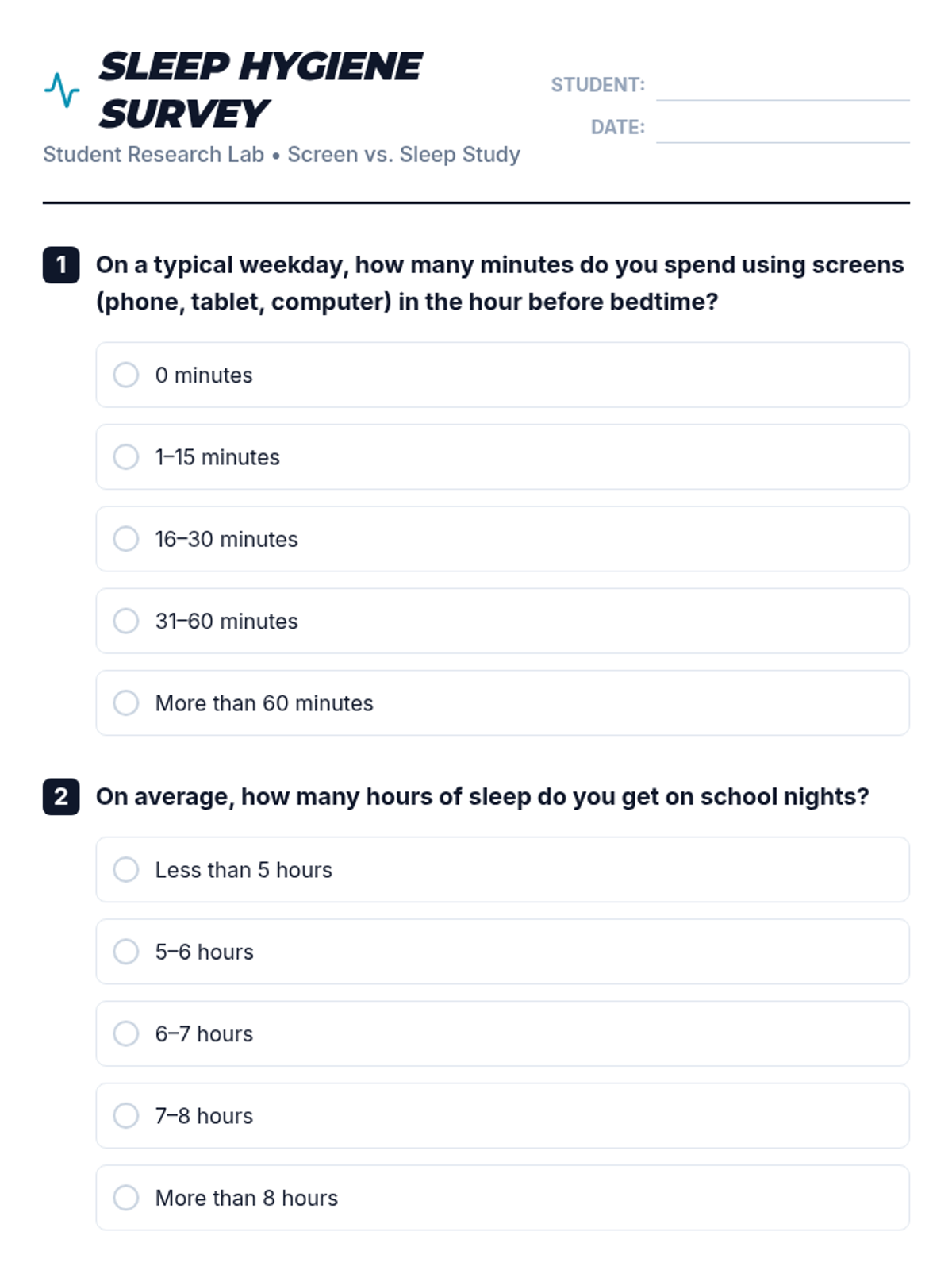Select "7–8 hours" sleep option
The height and width of the screenshot is (1270, 952).
(126, 1116)
